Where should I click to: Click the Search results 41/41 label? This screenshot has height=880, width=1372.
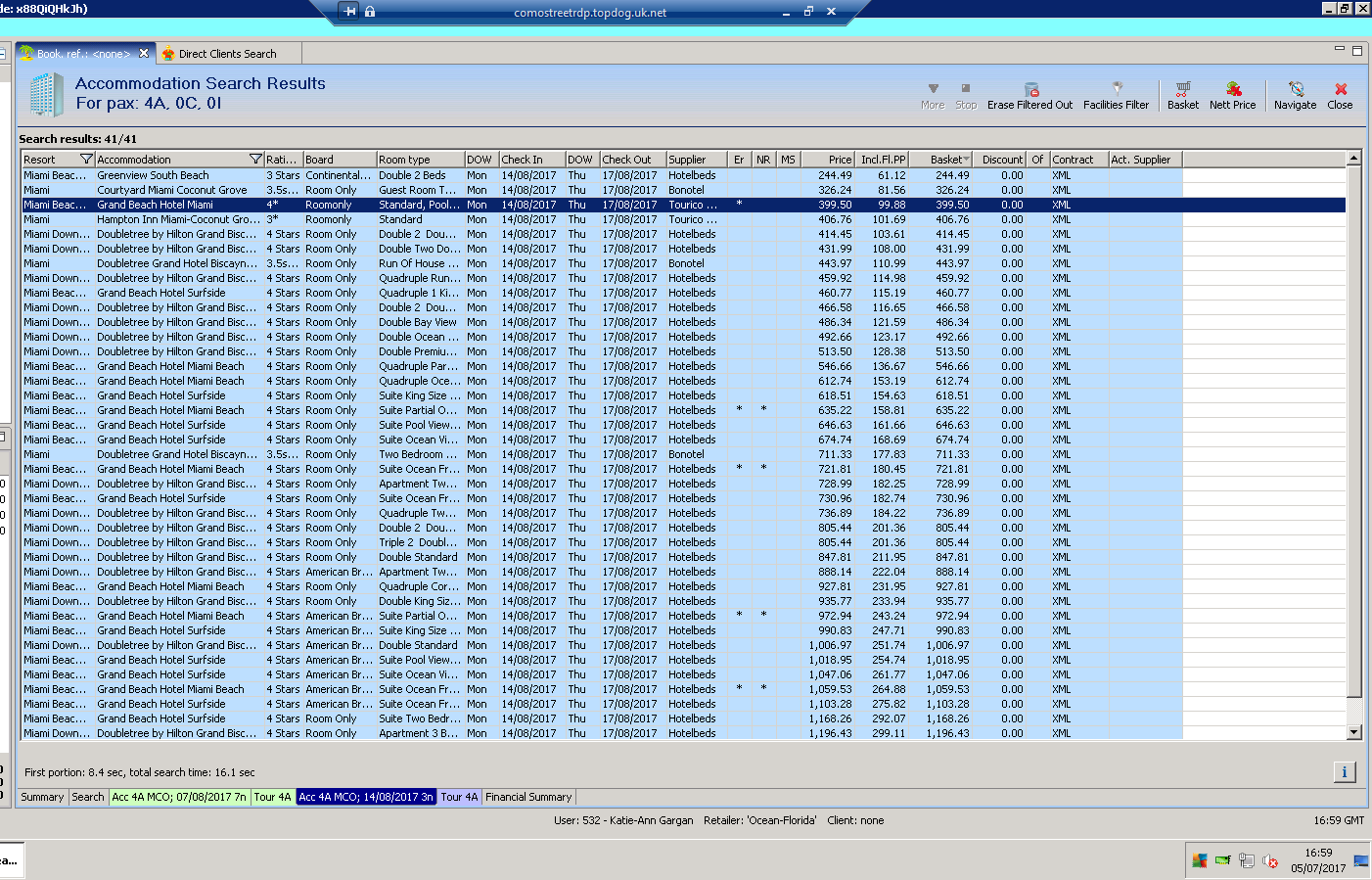[x=78, y=139]
